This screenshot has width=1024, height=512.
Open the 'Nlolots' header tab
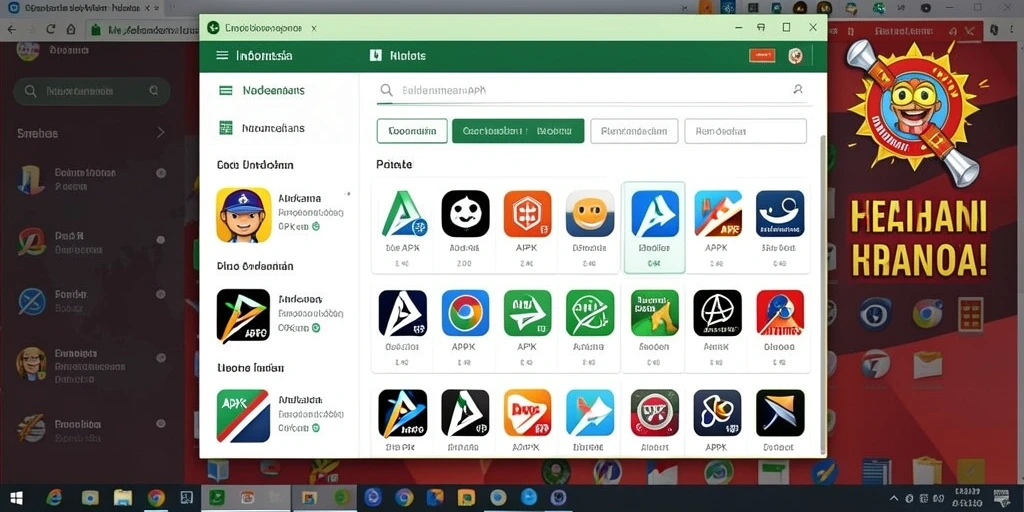tap(408, 56)
